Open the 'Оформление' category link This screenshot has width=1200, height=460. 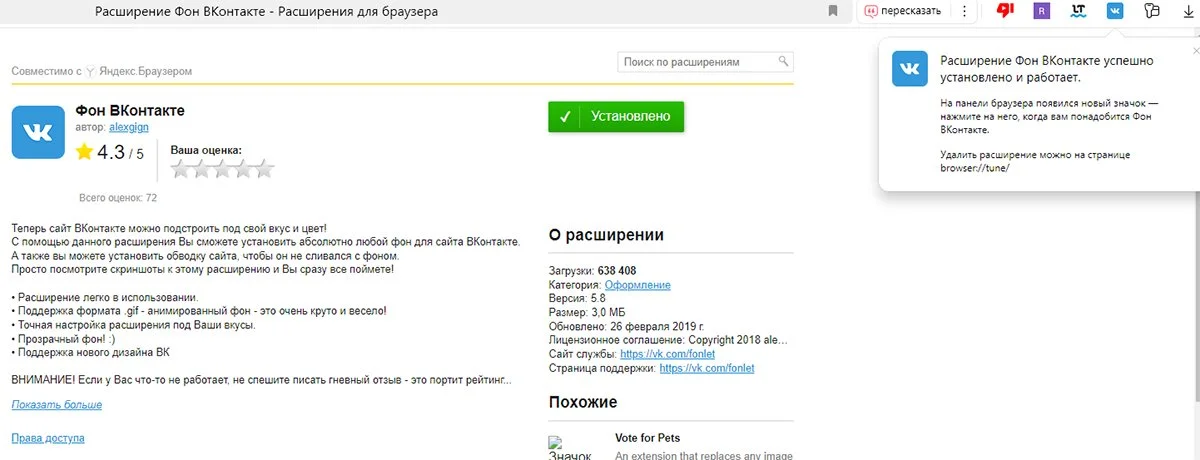point(638,285)
